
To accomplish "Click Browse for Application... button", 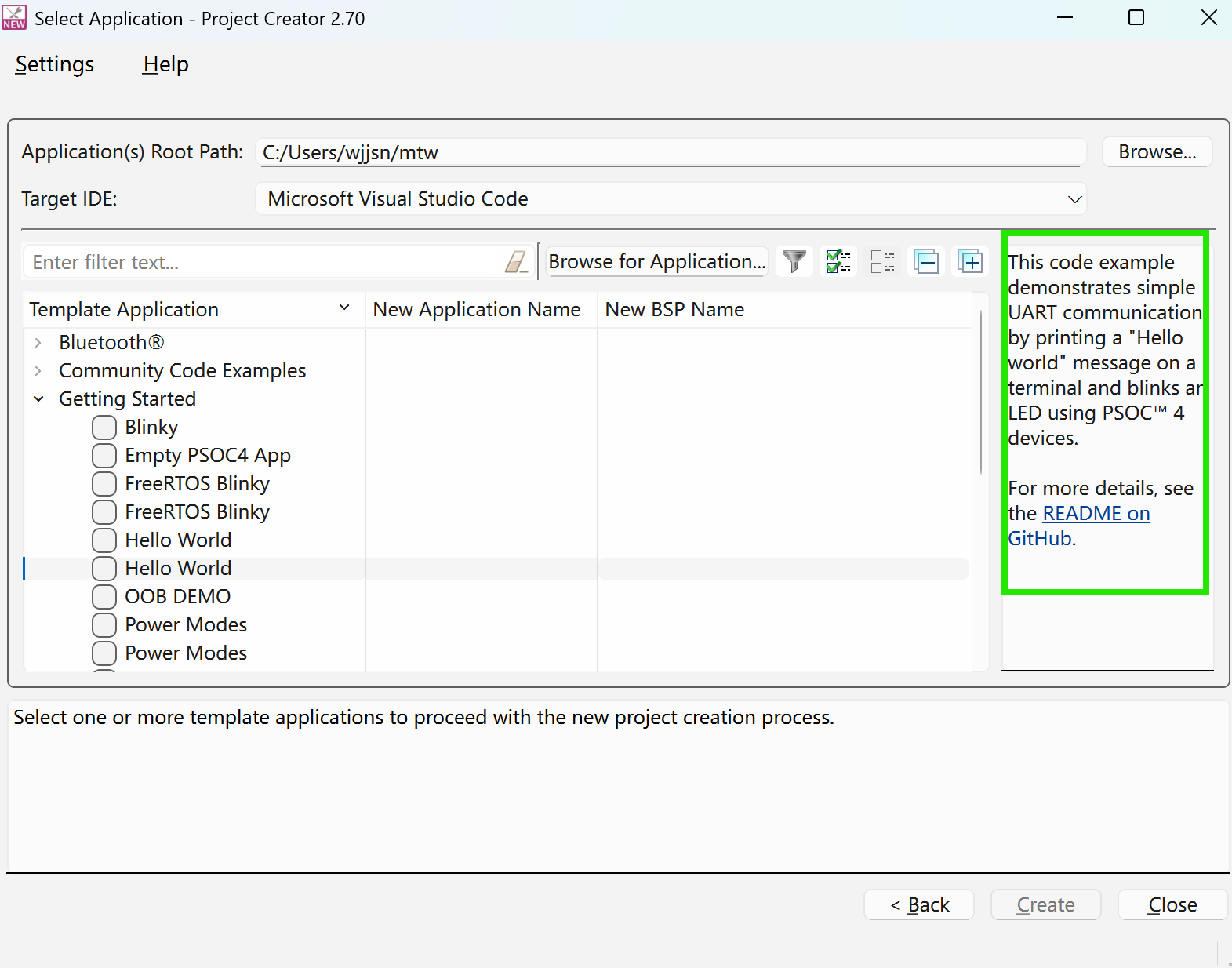I will [x=657, y=261].
